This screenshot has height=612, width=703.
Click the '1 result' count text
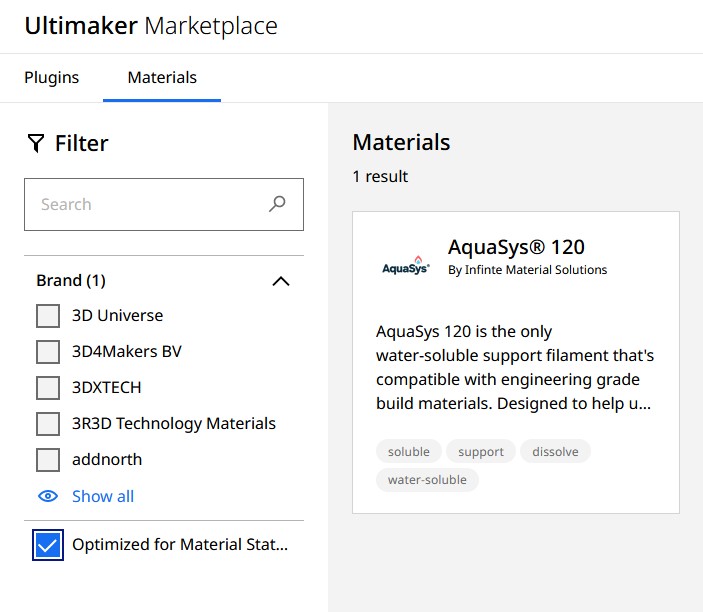(x=380, y=176)
